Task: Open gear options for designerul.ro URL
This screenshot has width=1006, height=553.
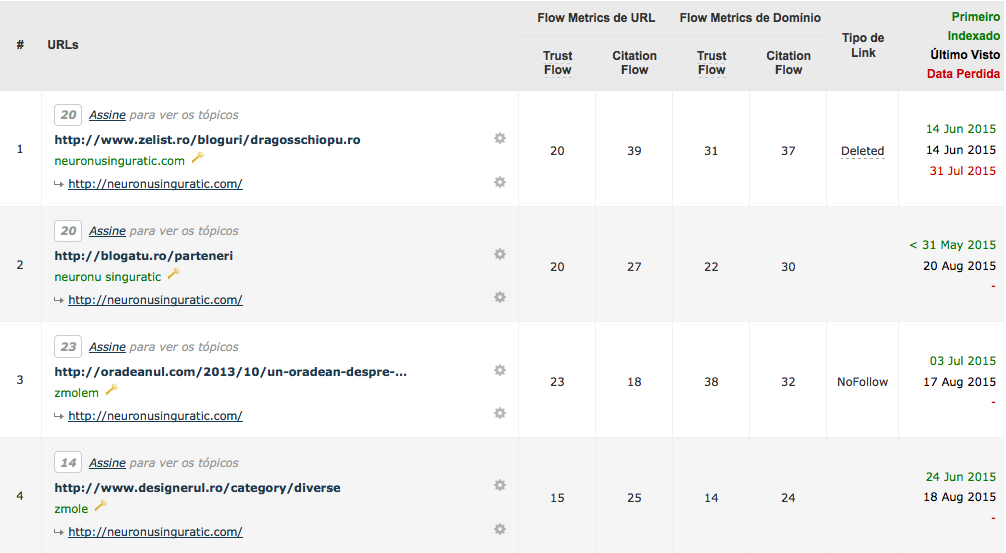Action: (500, 485)
